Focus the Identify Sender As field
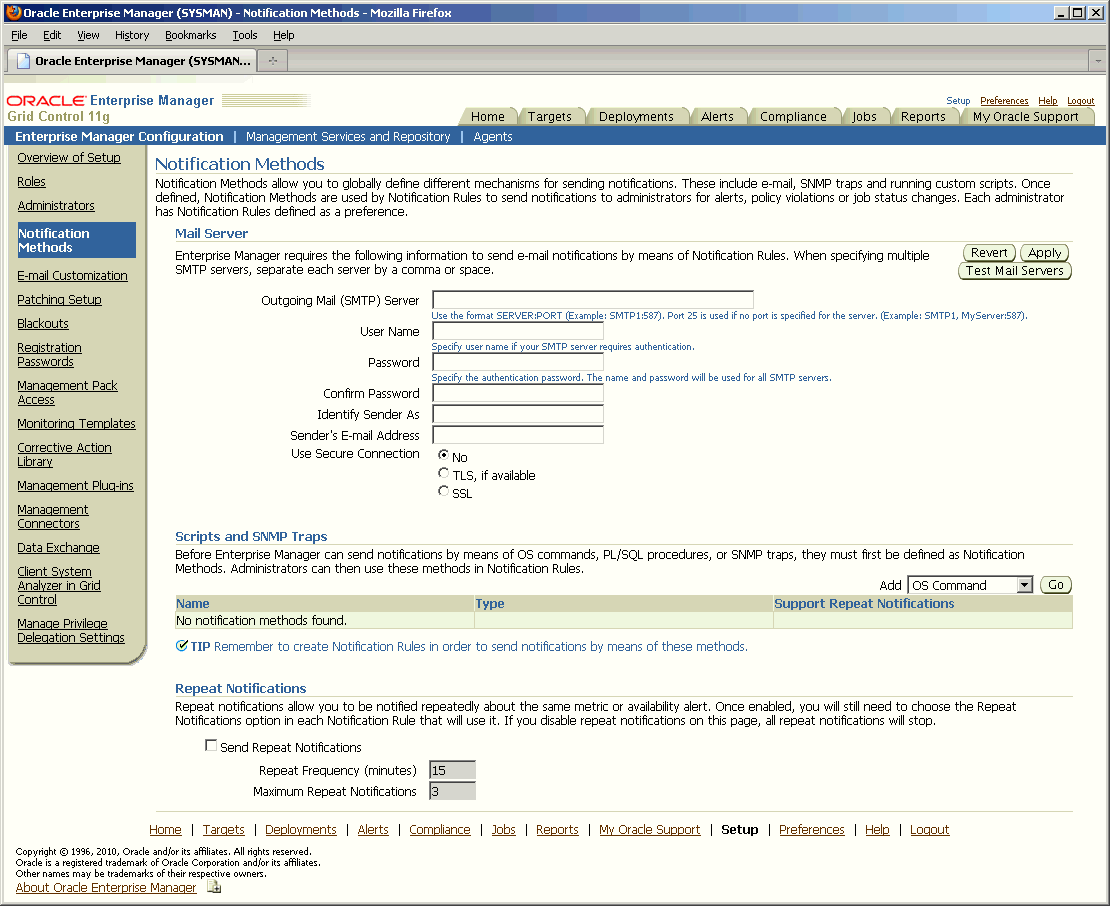This screenshot has height=906, width=1110. (517, 414)
